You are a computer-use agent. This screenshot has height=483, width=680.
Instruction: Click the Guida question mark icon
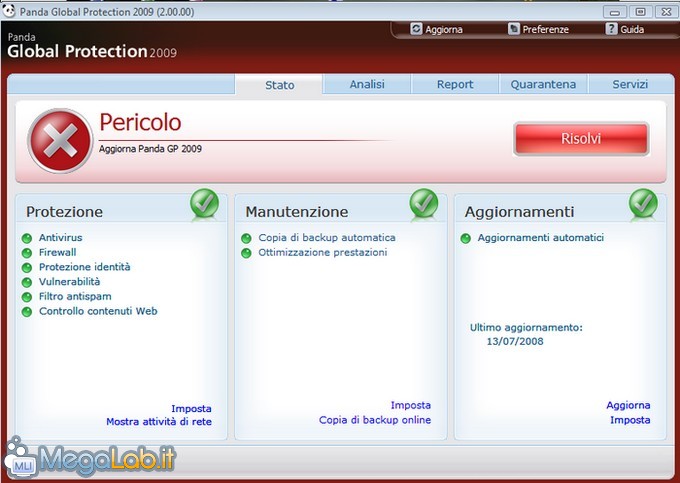point(611,29)
